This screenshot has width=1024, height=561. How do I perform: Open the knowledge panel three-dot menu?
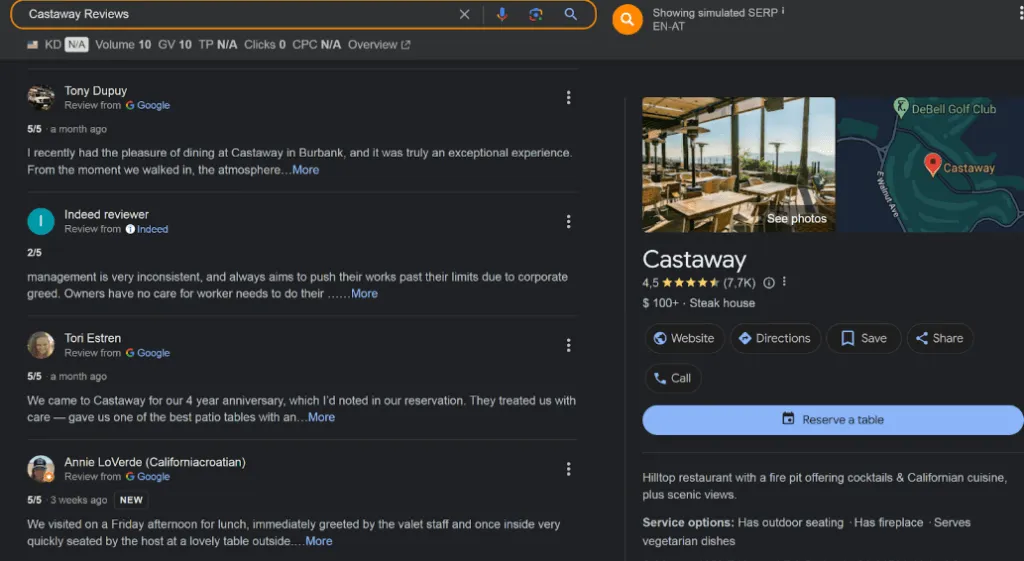[x=784, y=282]
